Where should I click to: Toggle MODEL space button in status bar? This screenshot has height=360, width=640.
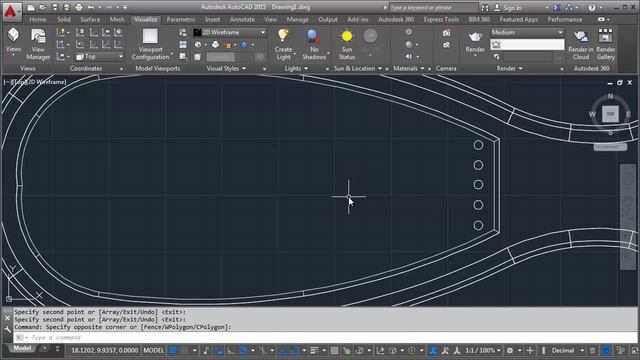(x=153, y=350)
